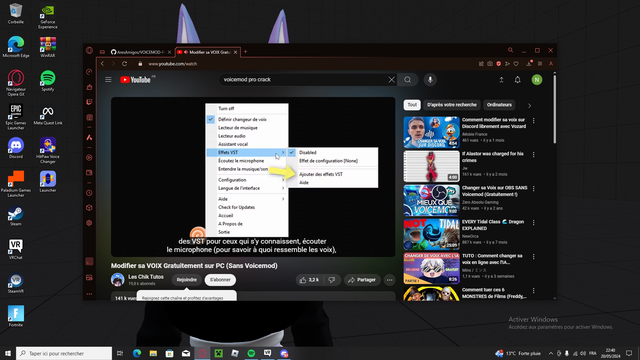Toggle system volume icon in tray

[583, 353]
